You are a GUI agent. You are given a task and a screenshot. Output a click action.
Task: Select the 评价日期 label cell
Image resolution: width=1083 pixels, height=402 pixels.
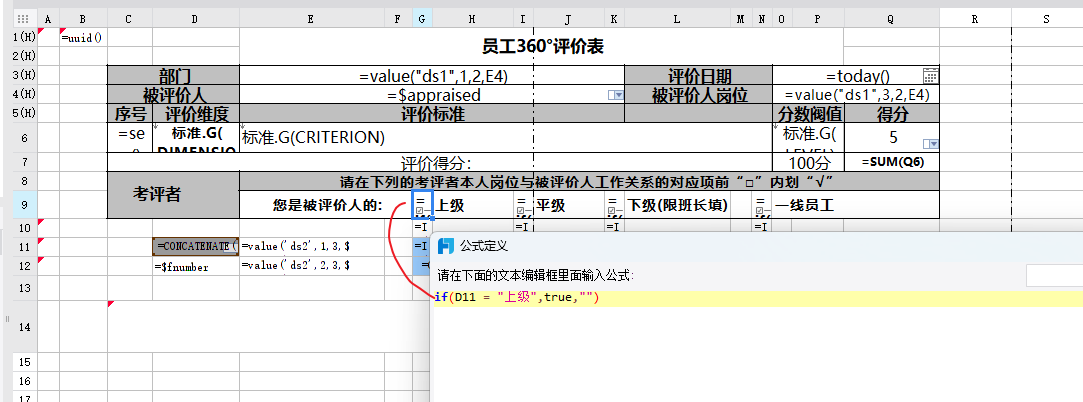(x=698, y=75)
